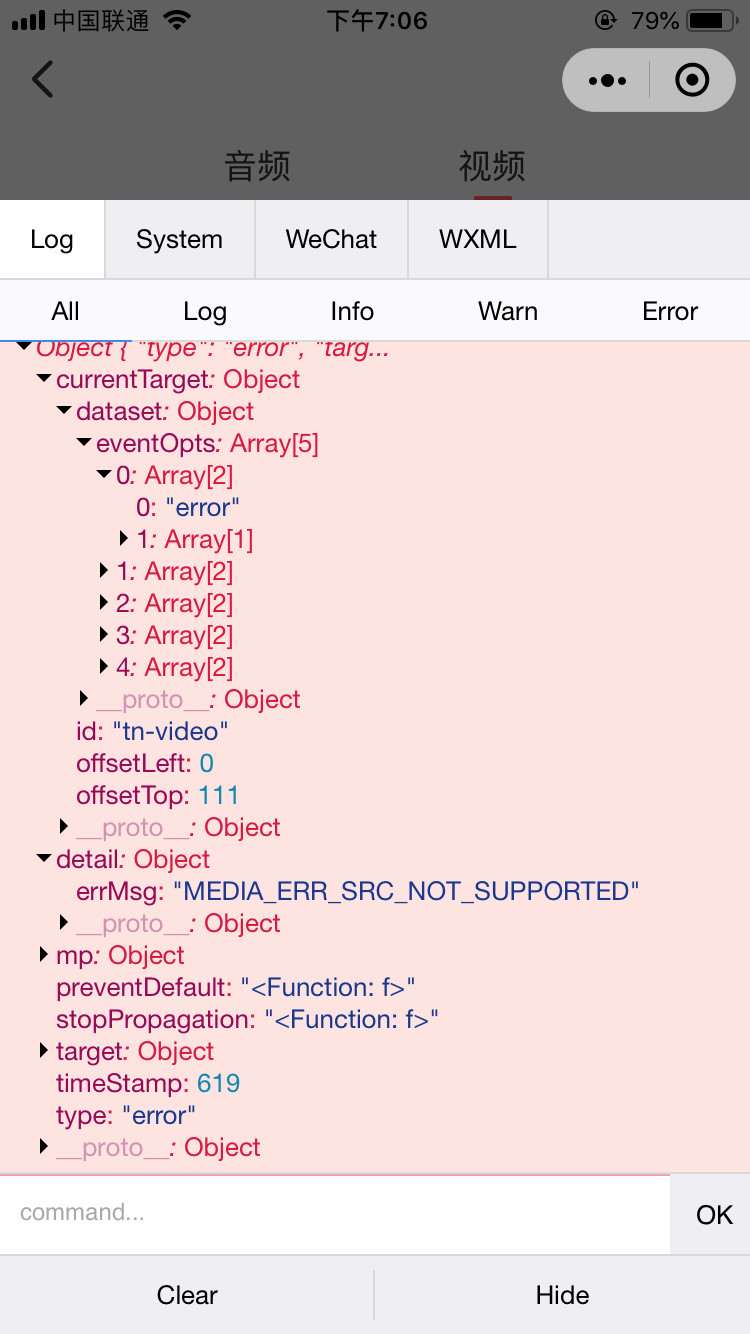Hide the console panel
This screenshot has width=750, height=1334.
tap(563, 1295)
